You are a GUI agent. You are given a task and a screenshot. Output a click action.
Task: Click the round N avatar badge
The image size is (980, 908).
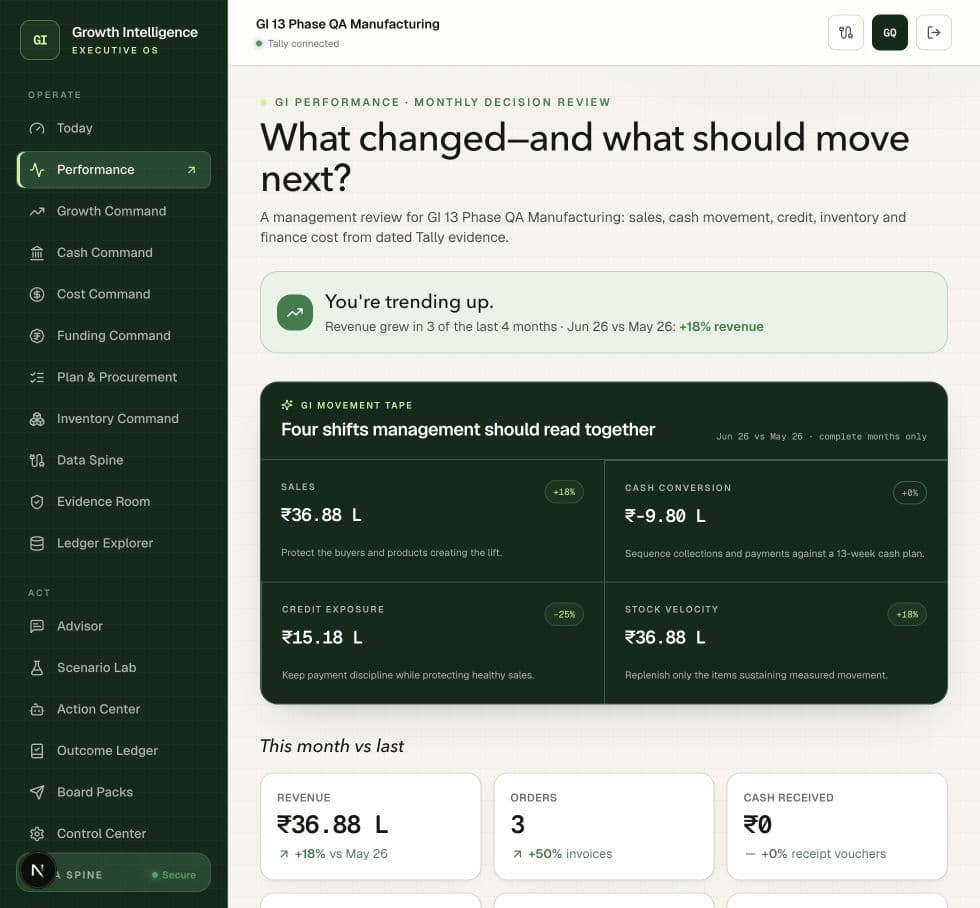tap(38, 871)
